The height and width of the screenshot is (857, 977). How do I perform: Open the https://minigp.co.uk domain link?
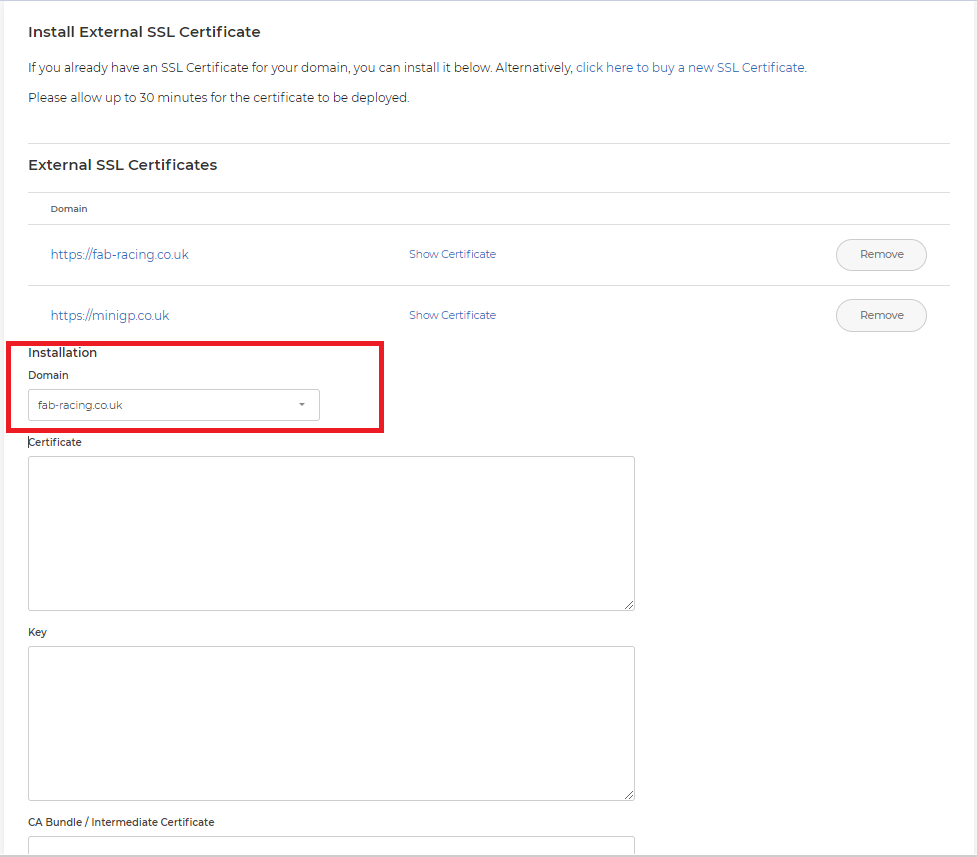[110, 315]
